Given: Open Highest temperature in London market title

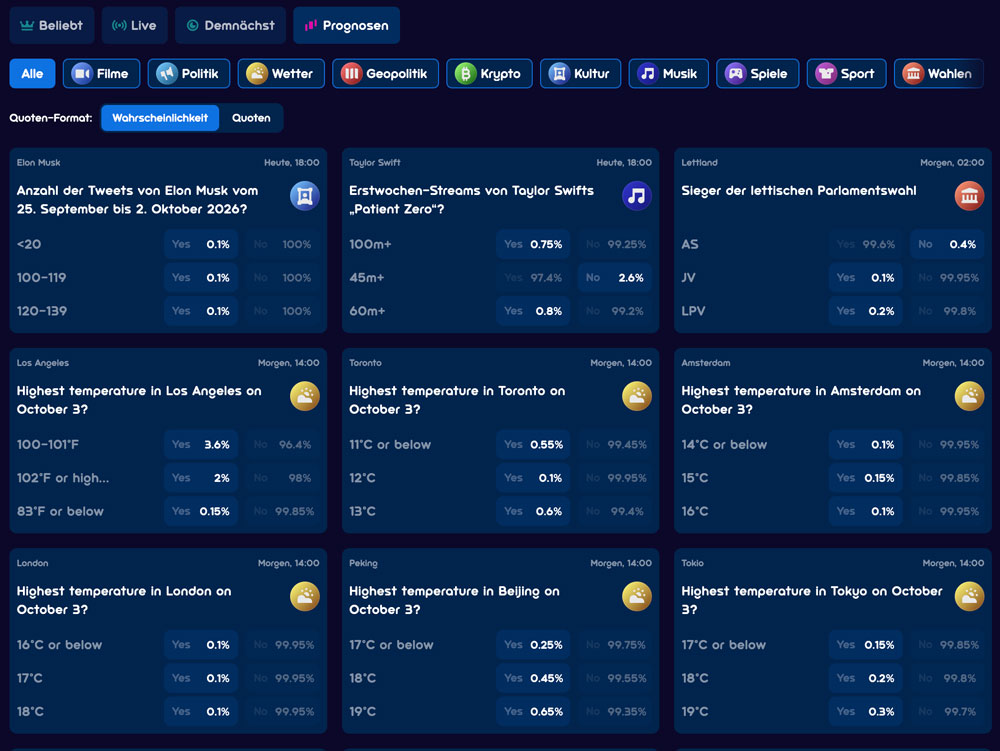Looking at the screenshot, I should pos(124,600).
